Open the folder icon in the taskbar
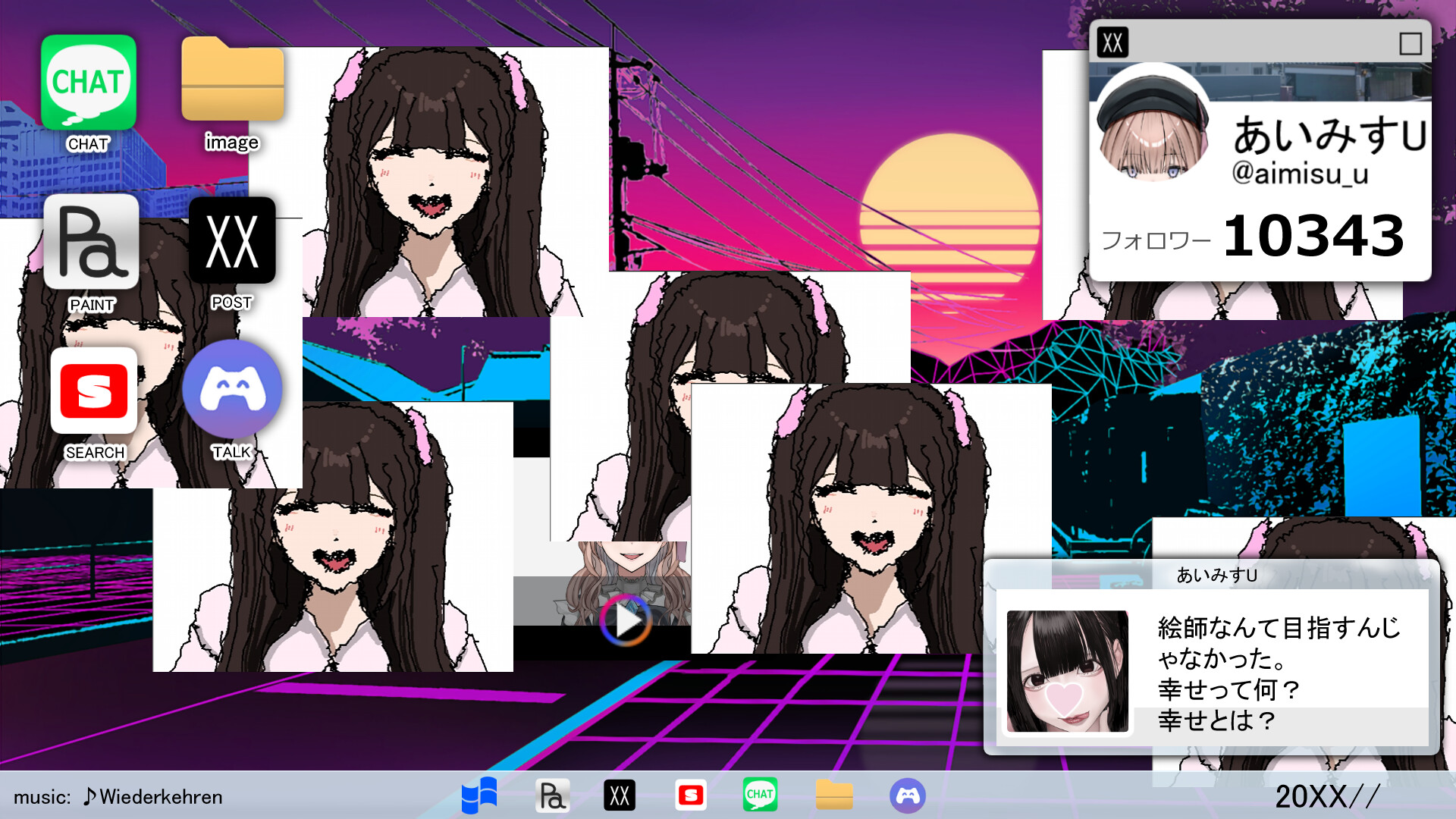Image resolution: width=1456 pixels, height=819 pixels. [834, 795]
